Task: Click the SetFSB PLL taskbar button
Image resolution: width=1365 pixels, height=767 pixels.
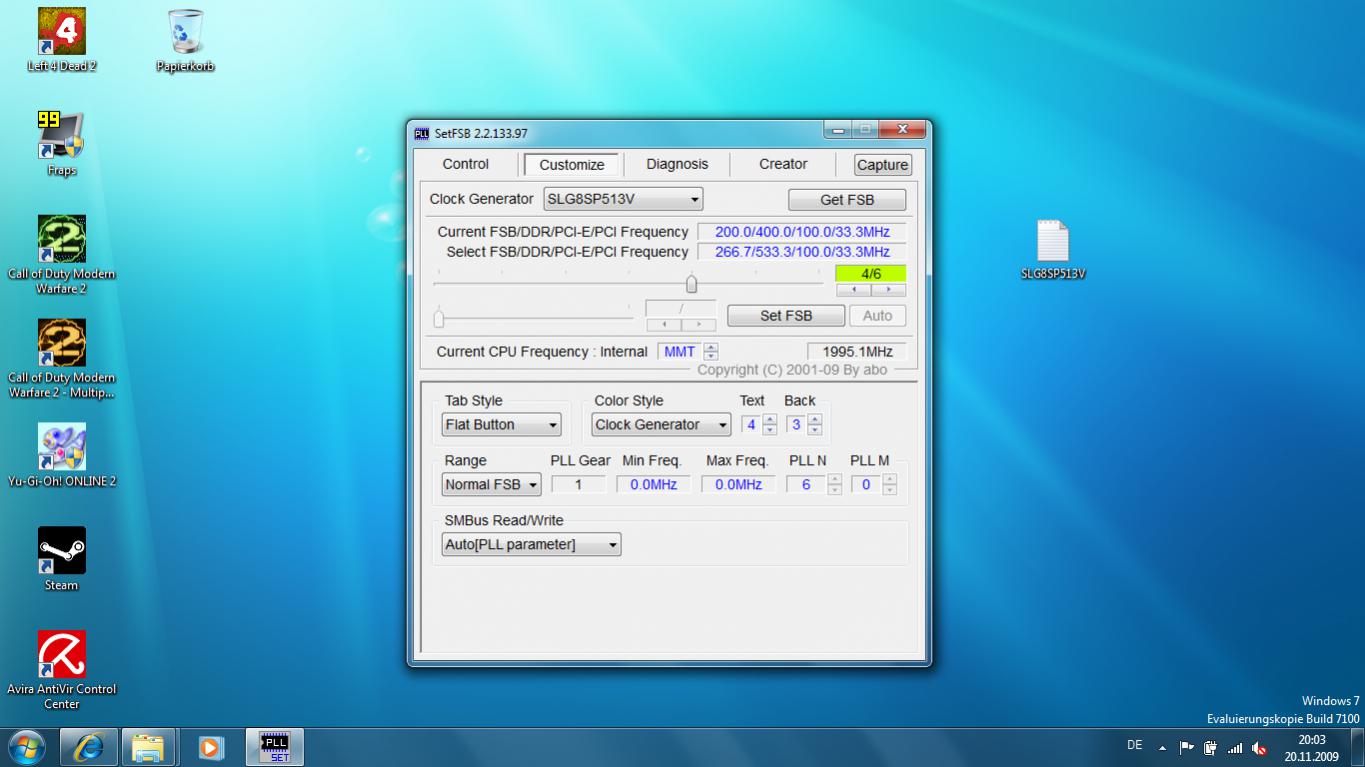Action: (274, 747)
